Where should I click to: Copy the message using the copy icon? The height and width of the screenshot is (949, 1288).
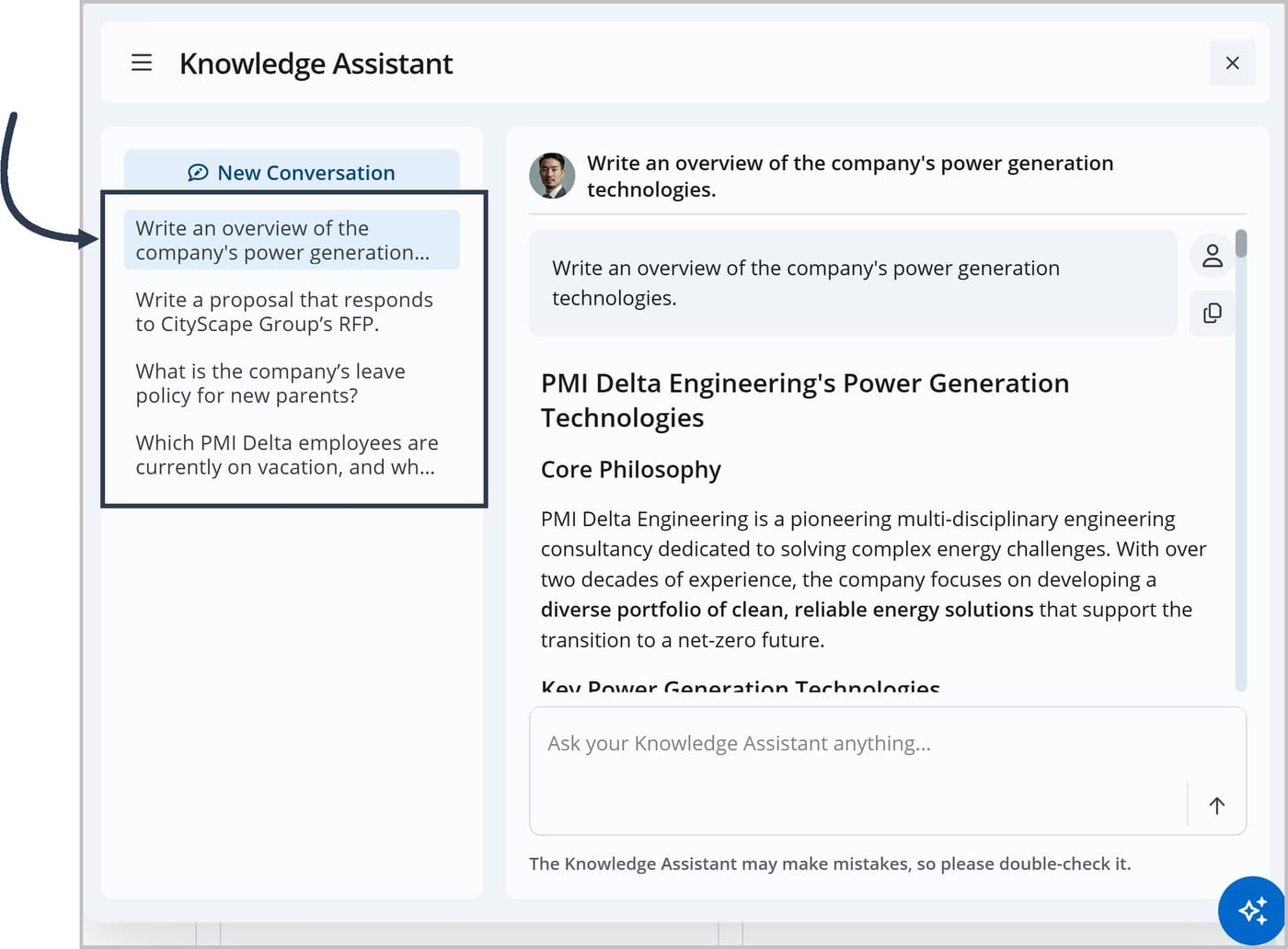pyautogui.click(x=1213, y=313)
